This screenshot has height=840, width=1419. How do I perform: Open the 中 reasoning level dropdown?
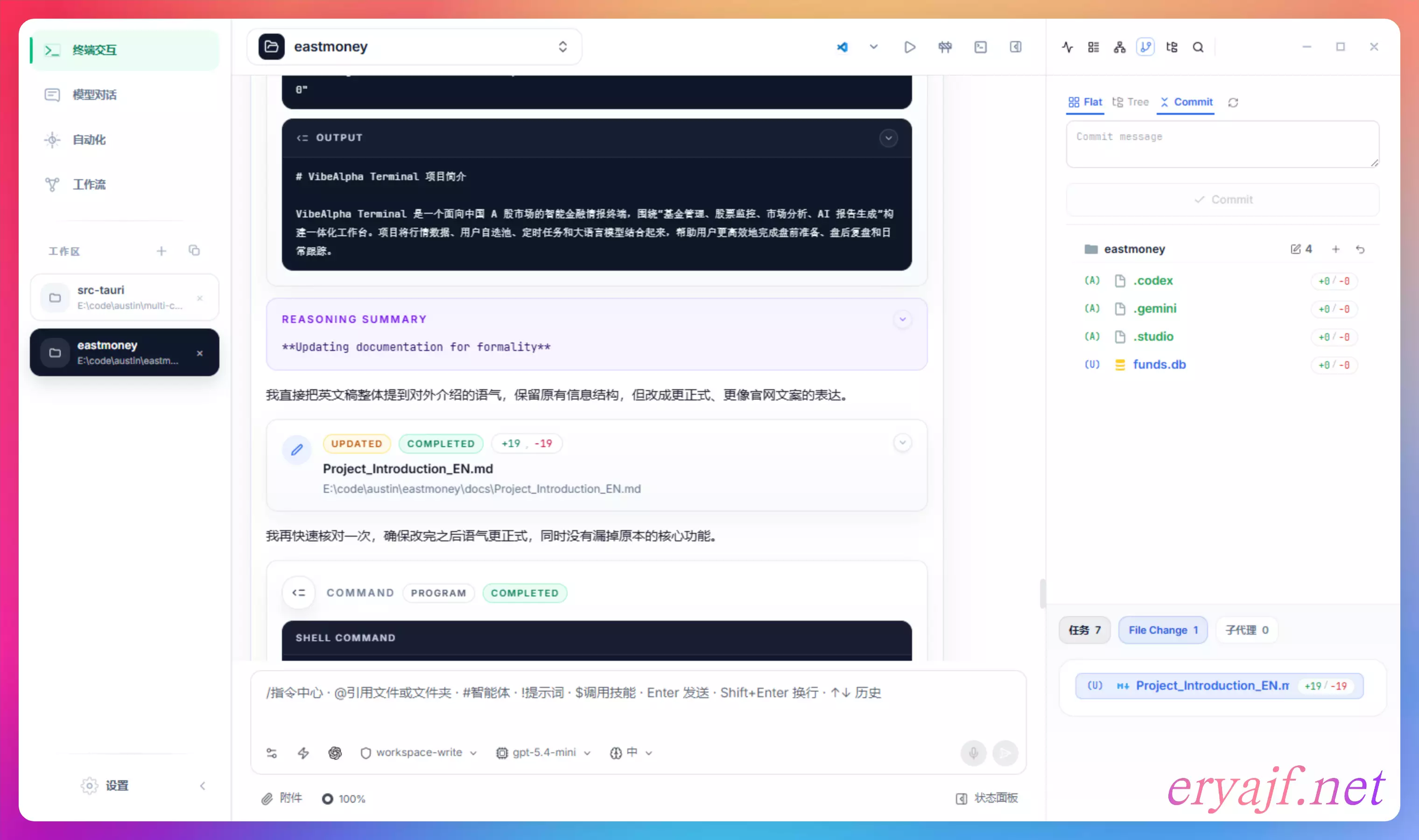click(631, 753)
